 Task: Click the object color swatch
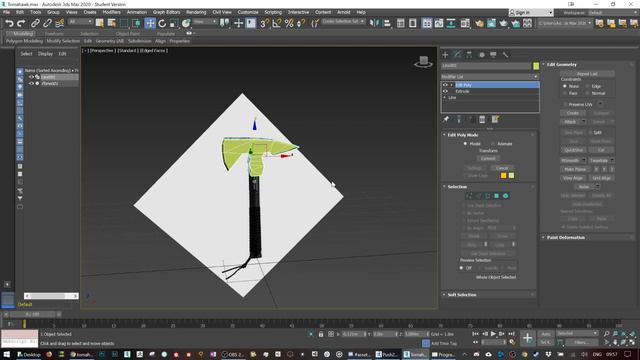tap(536, 66)
